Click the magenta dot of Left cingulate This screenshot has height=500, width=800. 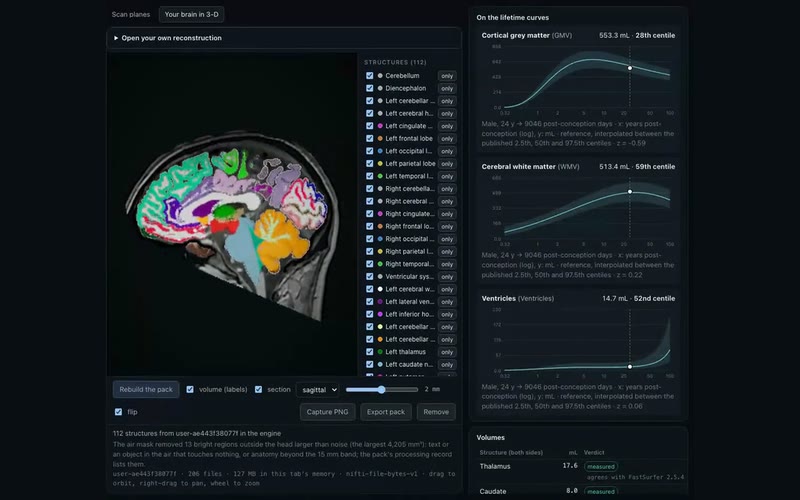click(x=380, y=126)
